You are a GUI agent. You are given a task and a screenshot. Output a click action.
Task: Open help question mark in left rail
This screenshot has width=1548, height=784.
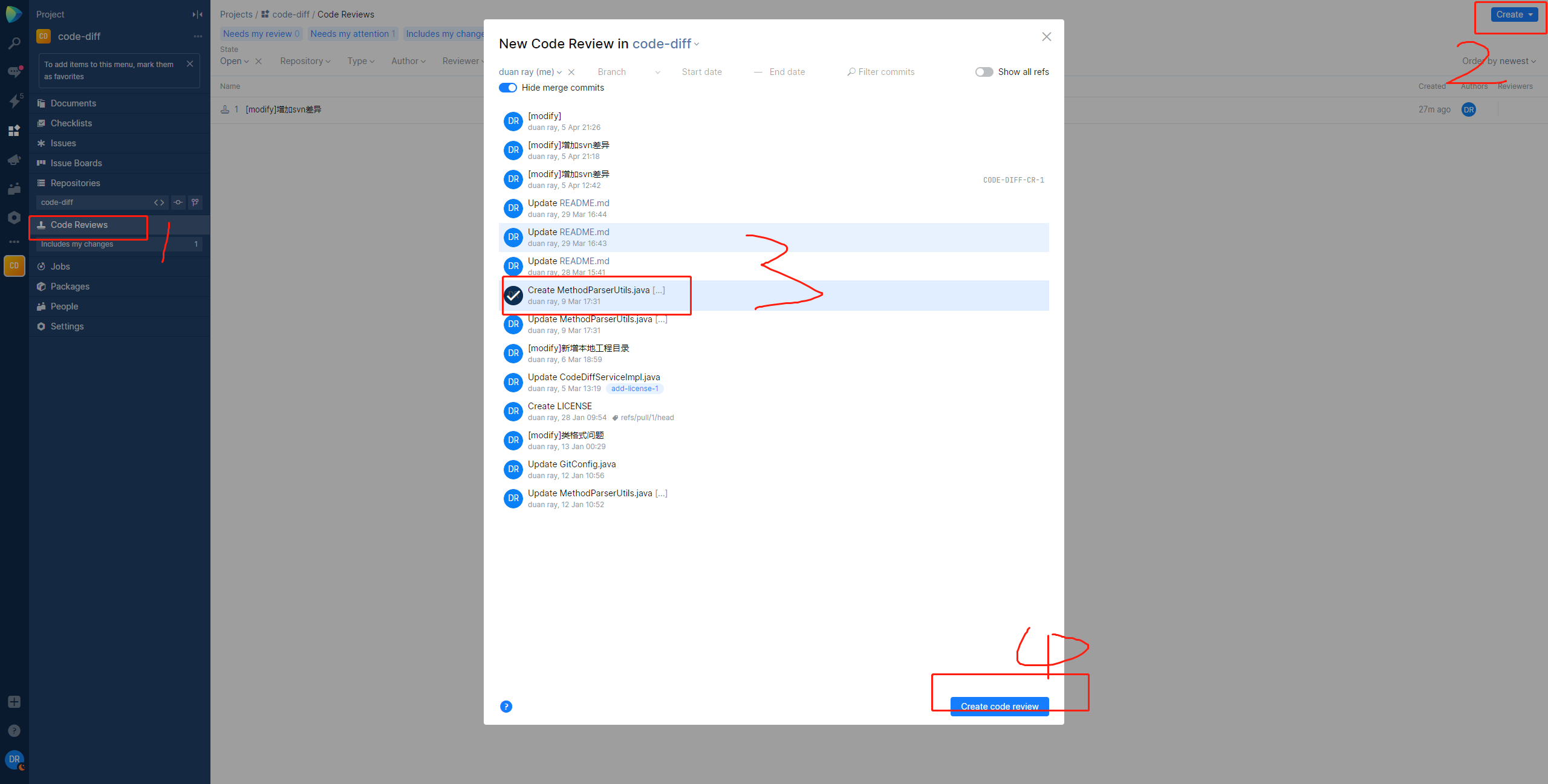pyautogui.click(x=14, y=731)
